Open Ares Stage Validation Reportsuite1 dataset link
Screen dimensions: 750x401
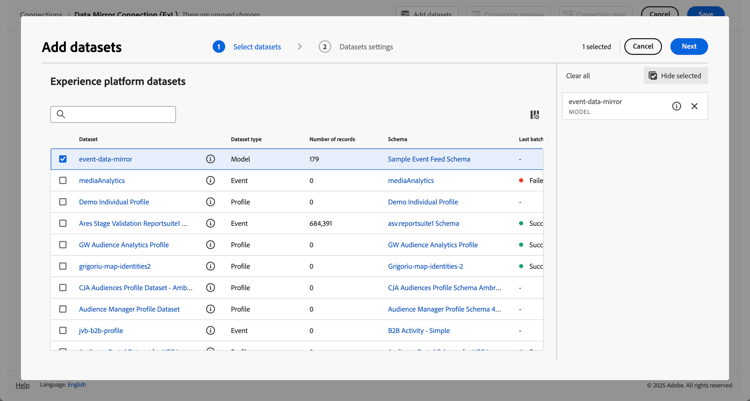[133, 224]
